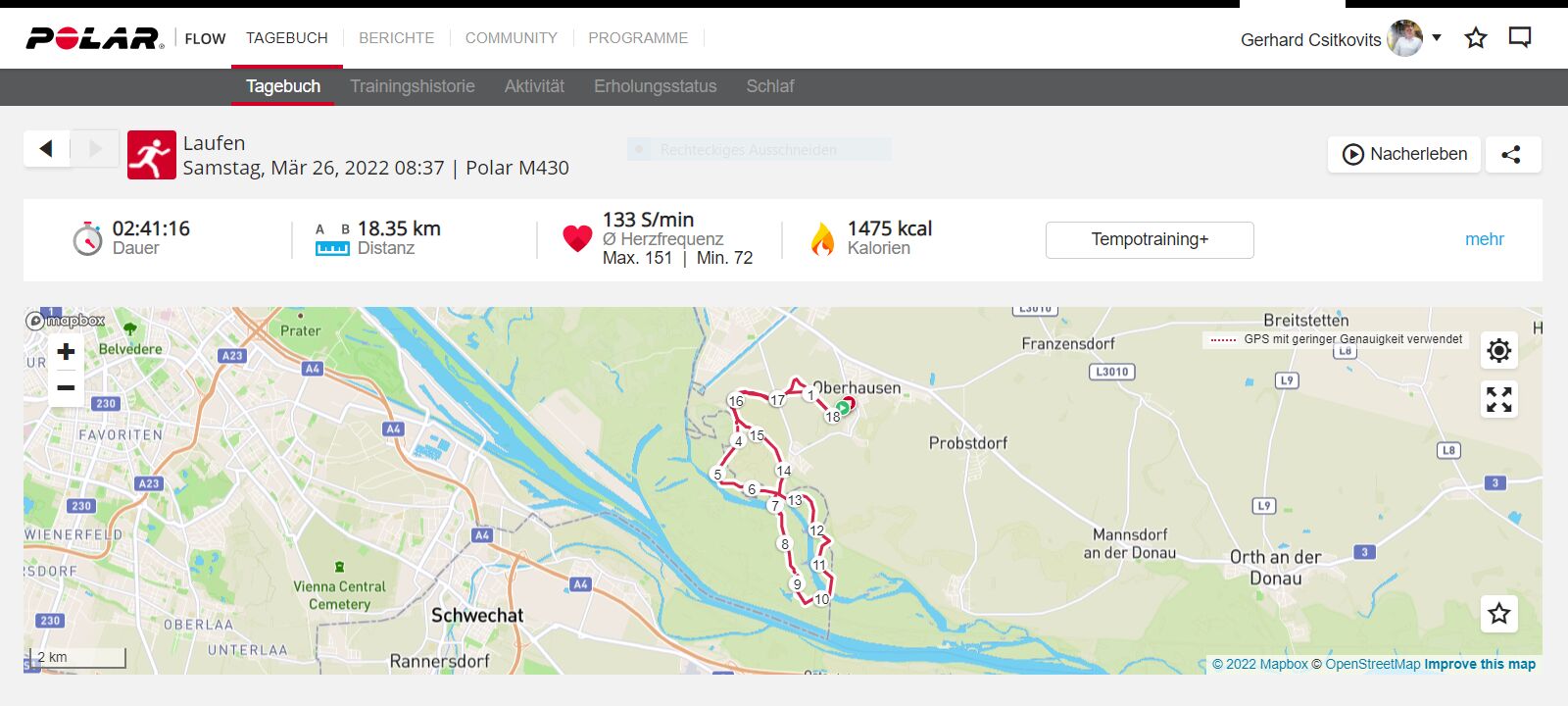The height and width of the screenshot is (706, 1568).
Task: Zoom in on the map
Action: 66,352
